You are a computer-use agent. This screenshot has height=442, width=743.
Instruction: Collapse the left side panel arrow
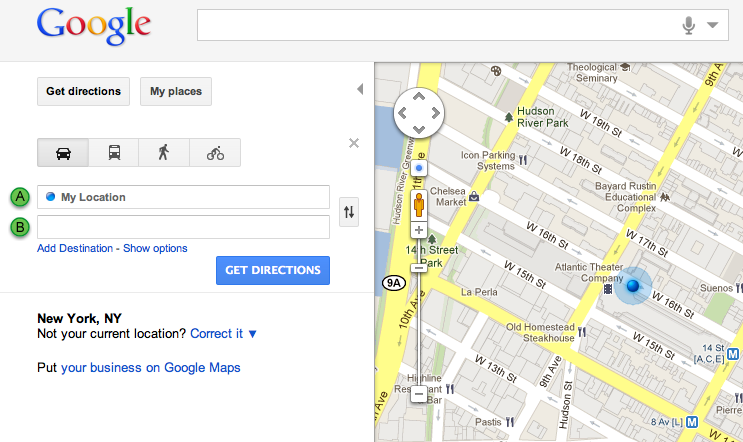pos(360,89)
